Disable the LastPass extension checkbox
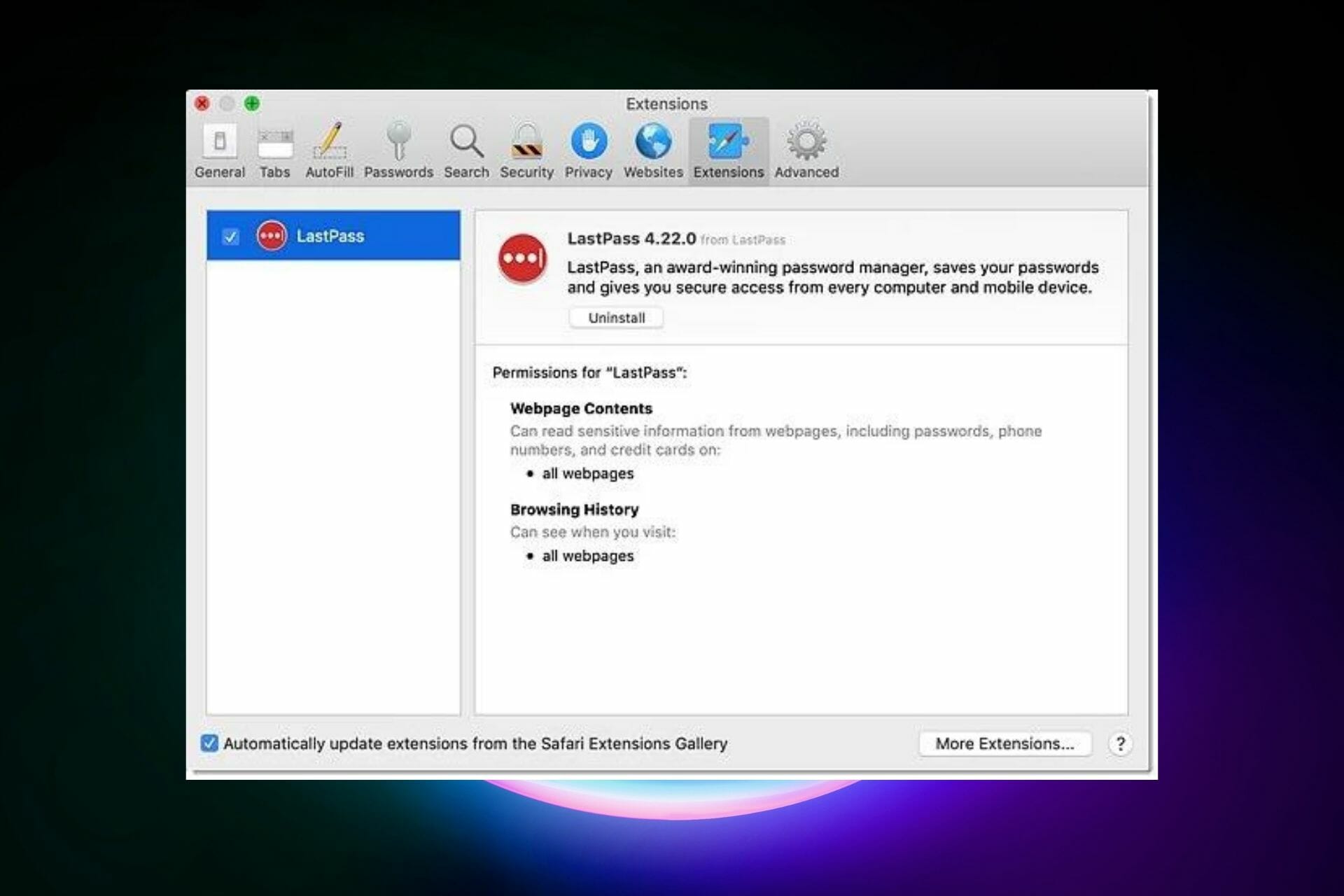 click(230, 237)
